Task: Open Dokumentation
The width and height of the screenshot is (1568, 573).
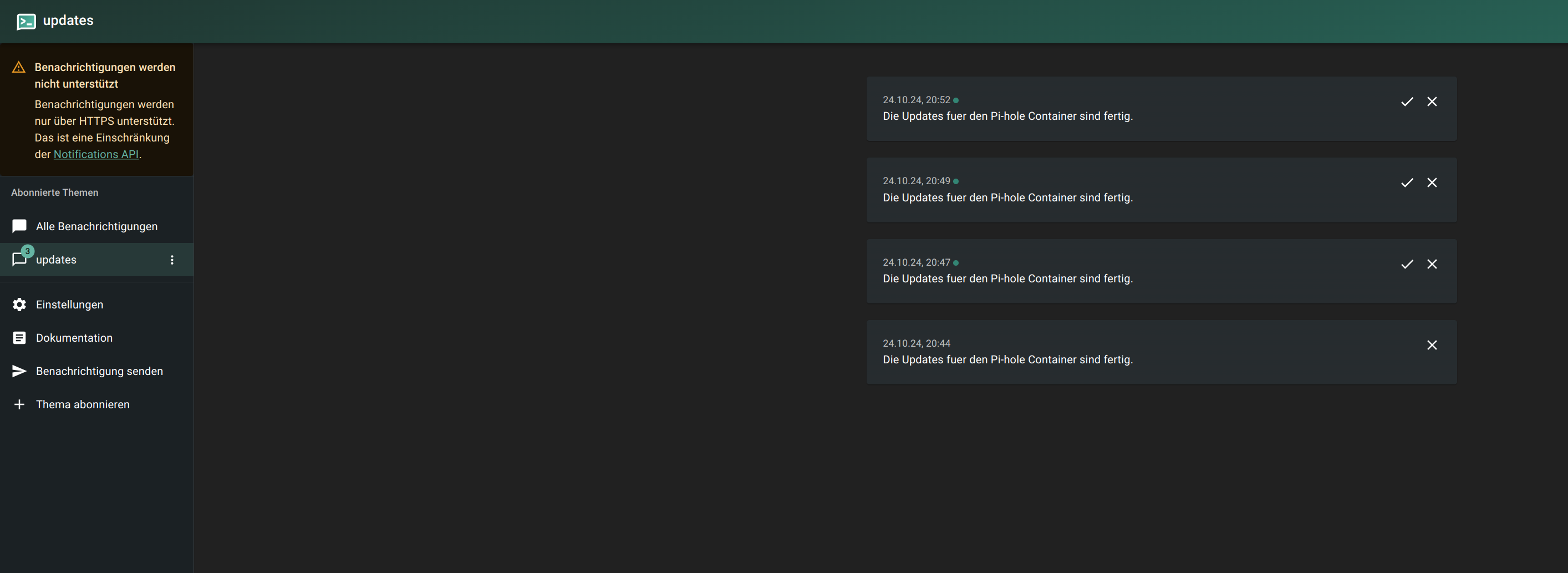Action: (x=97, y=338)
